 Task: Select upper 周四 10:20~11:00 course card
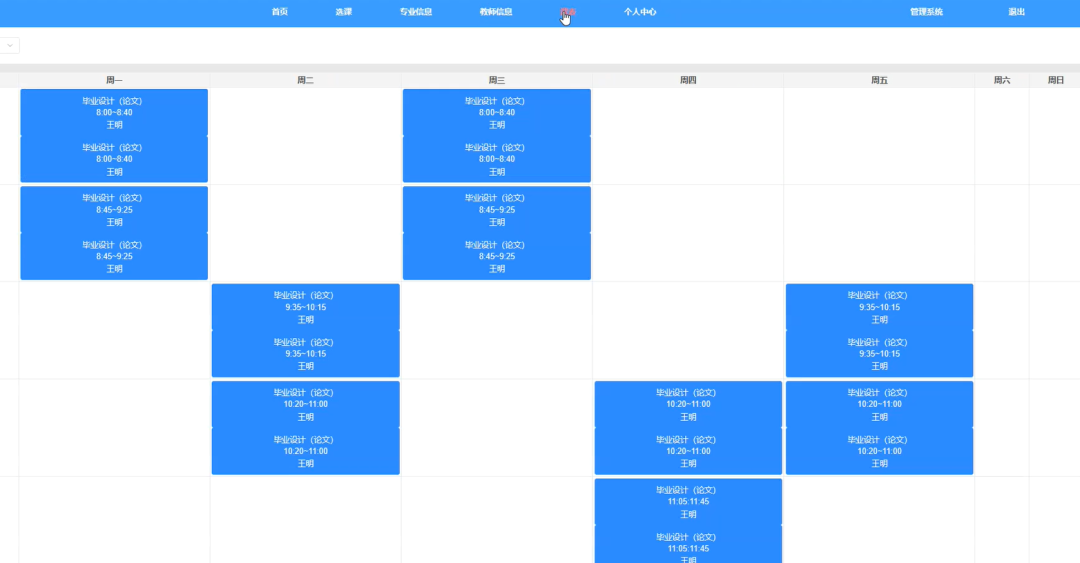coord(688,405)
